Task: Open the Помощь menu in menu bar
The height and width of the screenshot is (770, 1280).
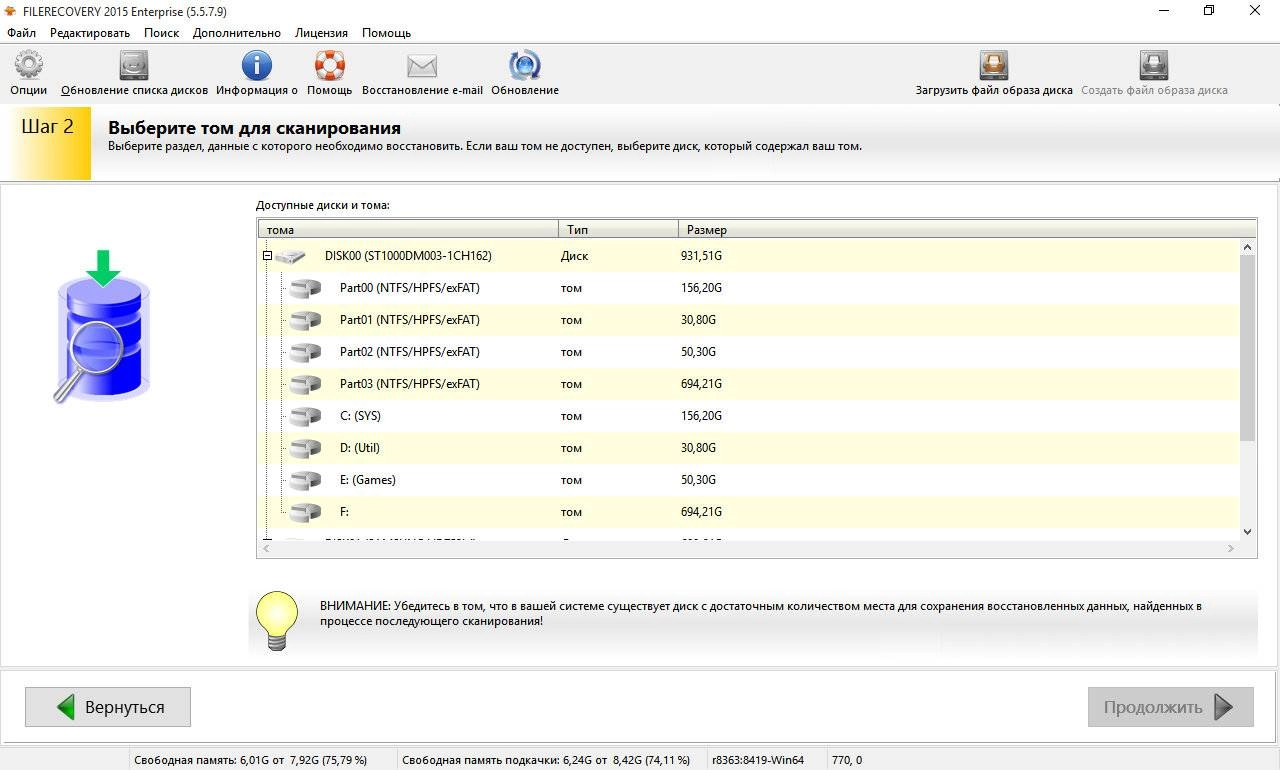Action: coord(386,33)
